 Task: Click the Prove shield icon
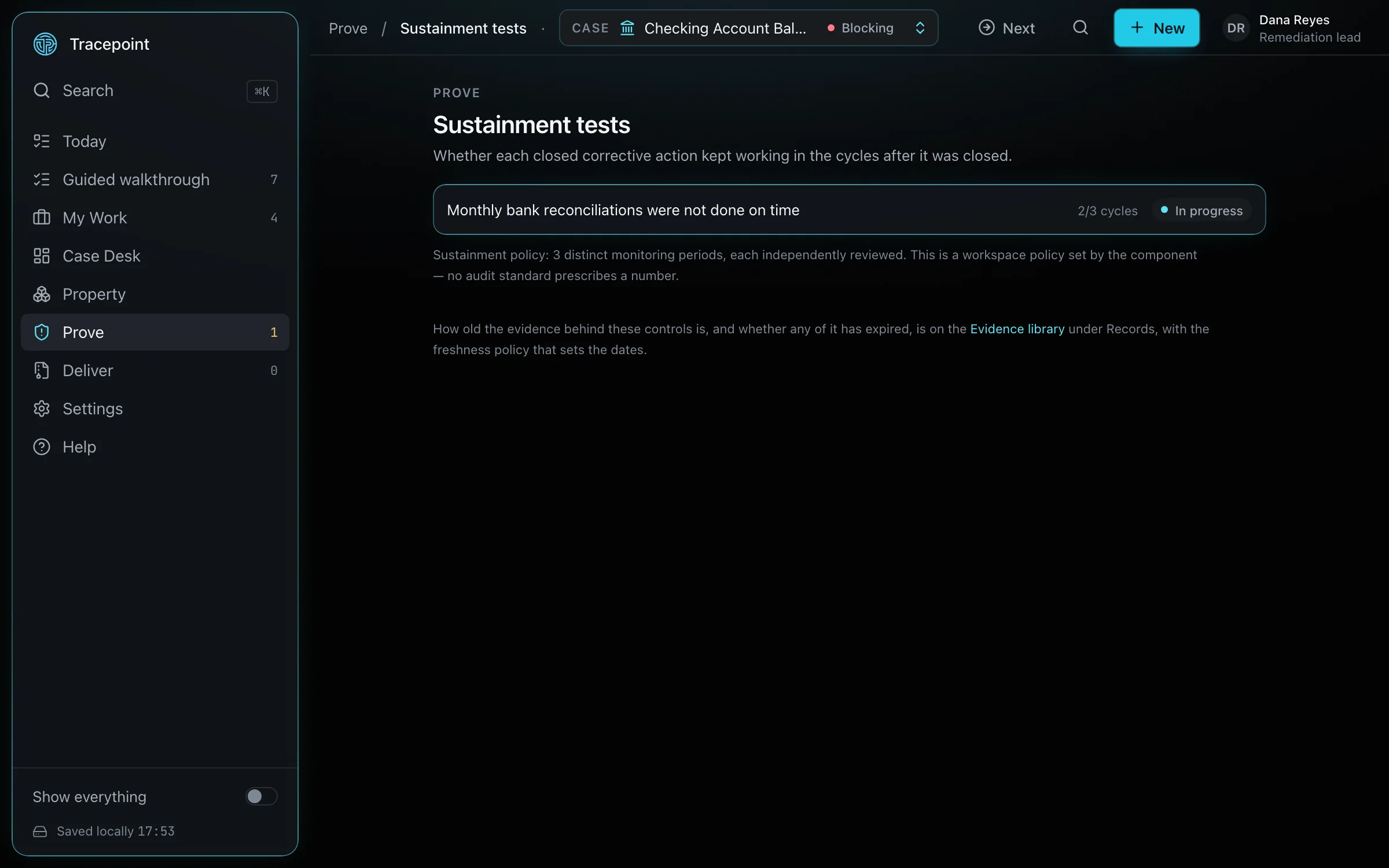coord(42,332)
